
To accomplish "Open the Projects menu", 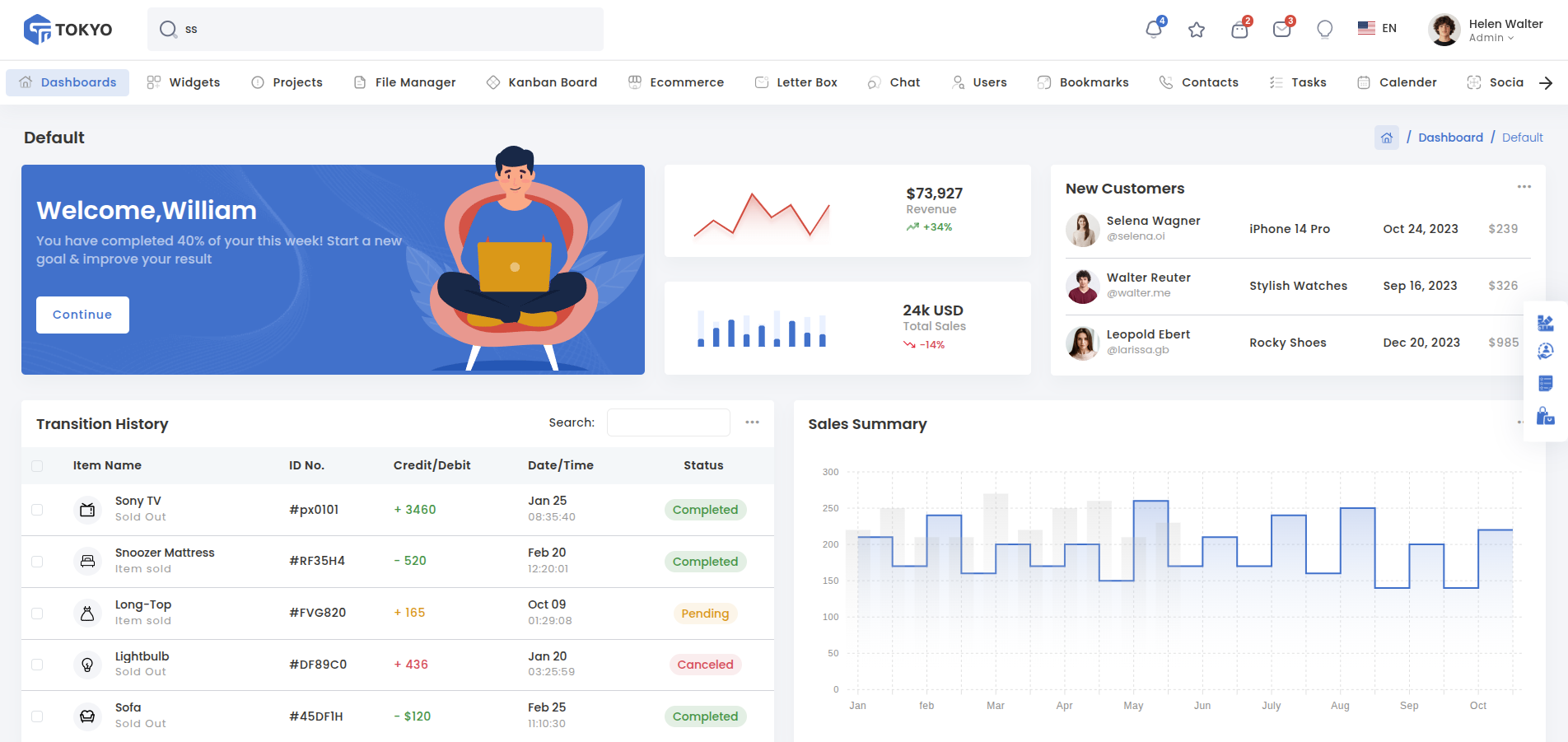I will pyautogui.click(x=287, y=82).
